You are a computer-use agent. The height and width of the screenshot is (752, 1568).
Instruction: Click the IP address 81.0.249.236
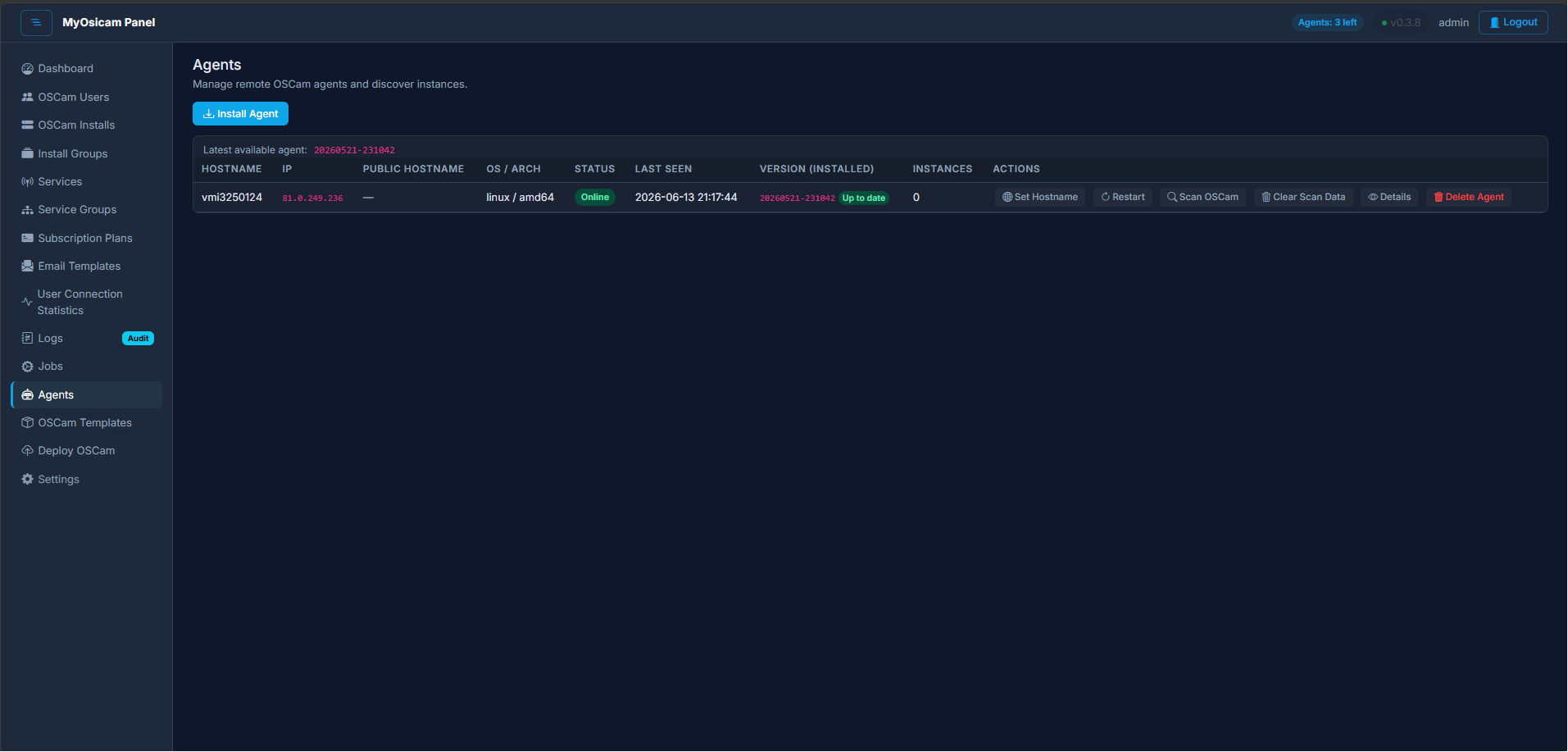point(313,198)
